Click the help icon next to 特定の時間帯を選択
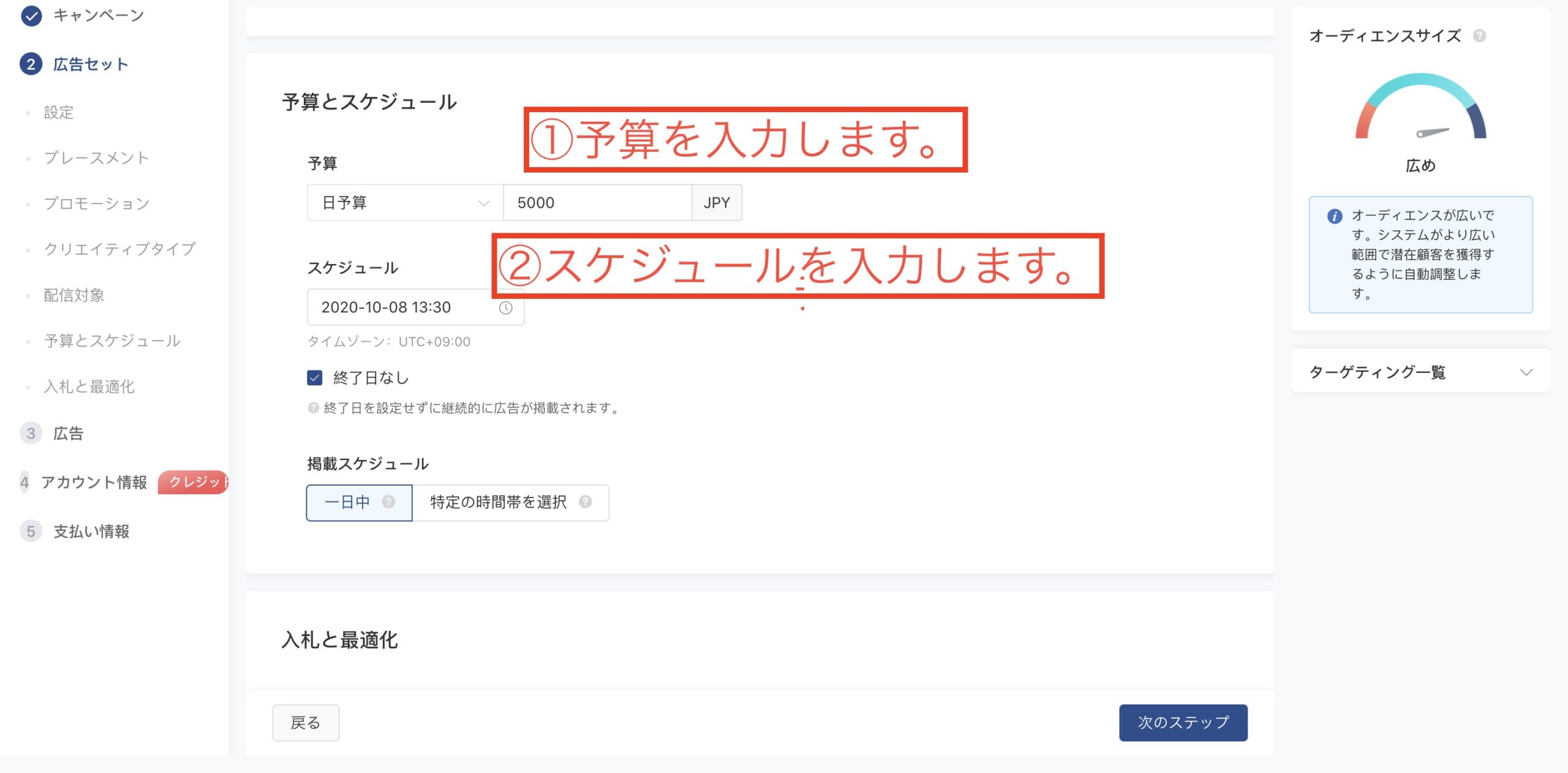Image resolution: width=1568 pixels, height=773 pixels. click(587, 502)
